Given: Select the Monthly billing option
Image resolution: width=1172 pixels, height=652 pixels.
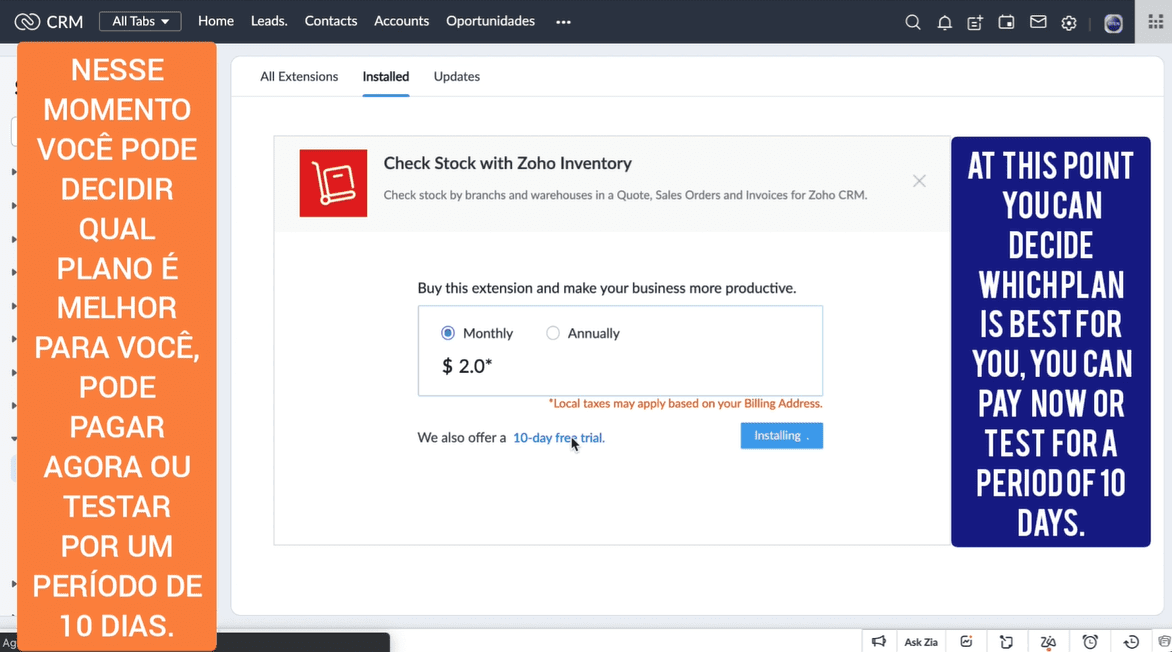Looking at the screenshot, I should coord(448,333).
